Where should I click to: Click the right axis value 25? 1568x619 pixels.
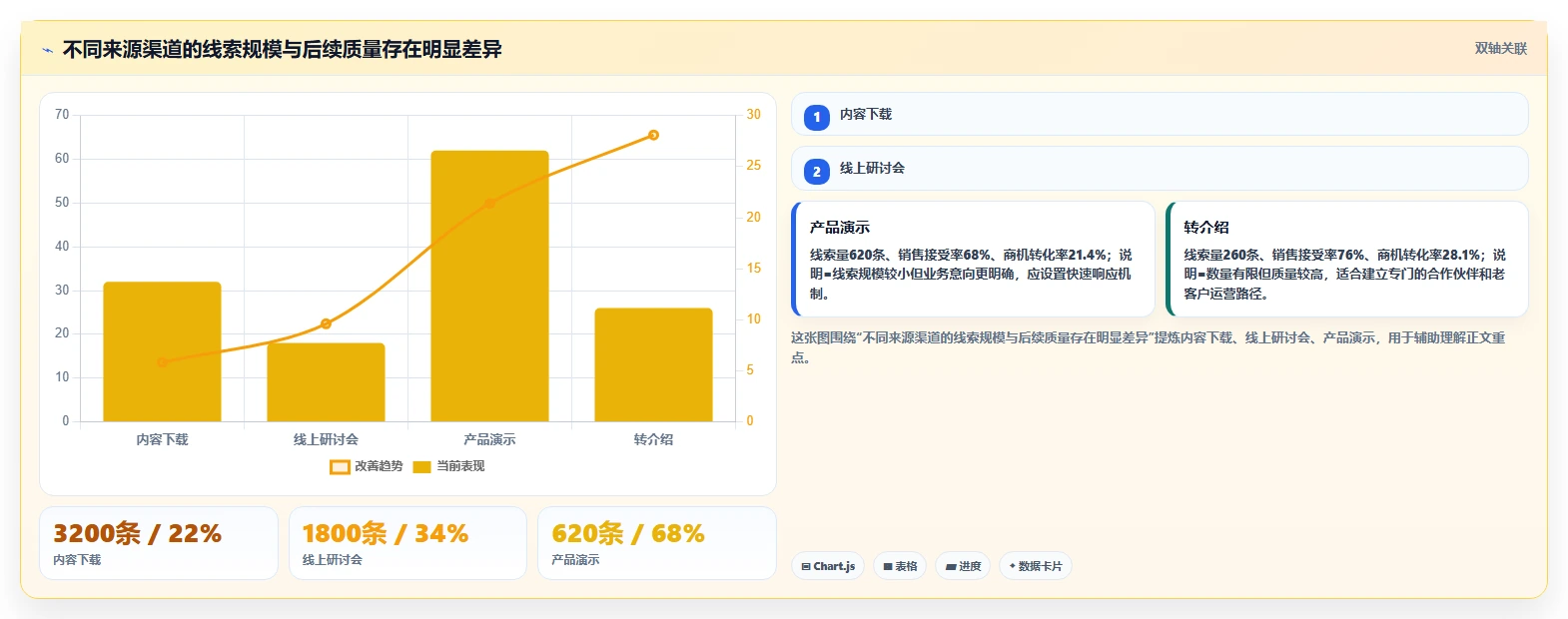[753, 166]
